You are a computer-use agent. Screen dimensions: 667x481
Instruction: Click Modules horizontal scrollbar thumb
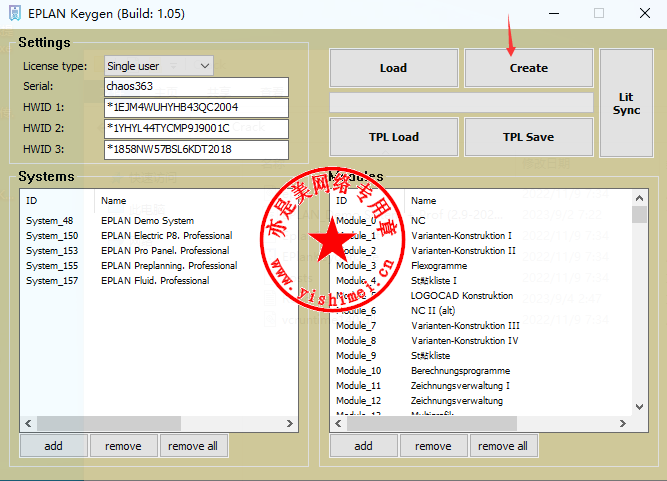(432, 424)
